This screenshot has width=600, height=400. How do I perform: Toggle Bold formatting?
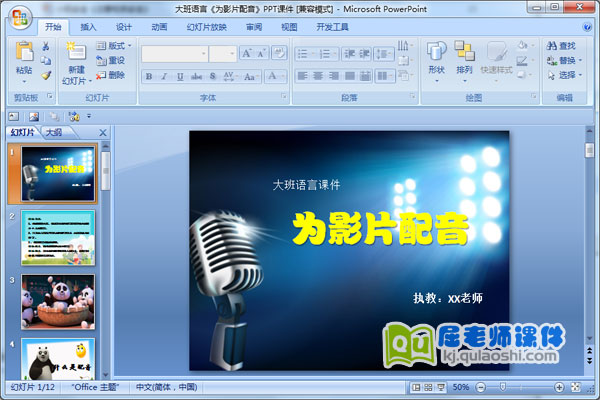point(149,76)
